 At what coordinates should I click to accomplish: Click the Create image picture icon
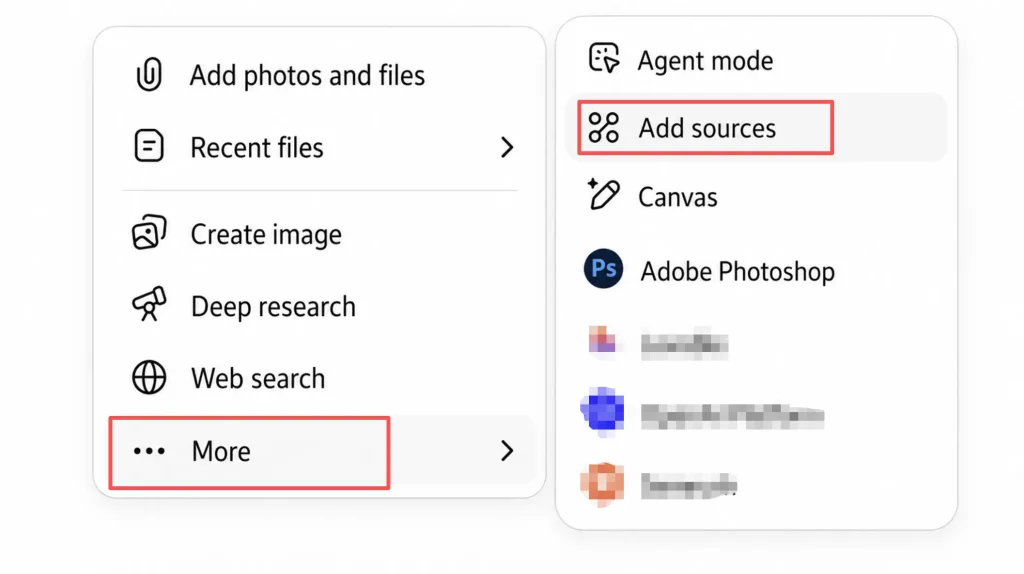pos(149,232)
